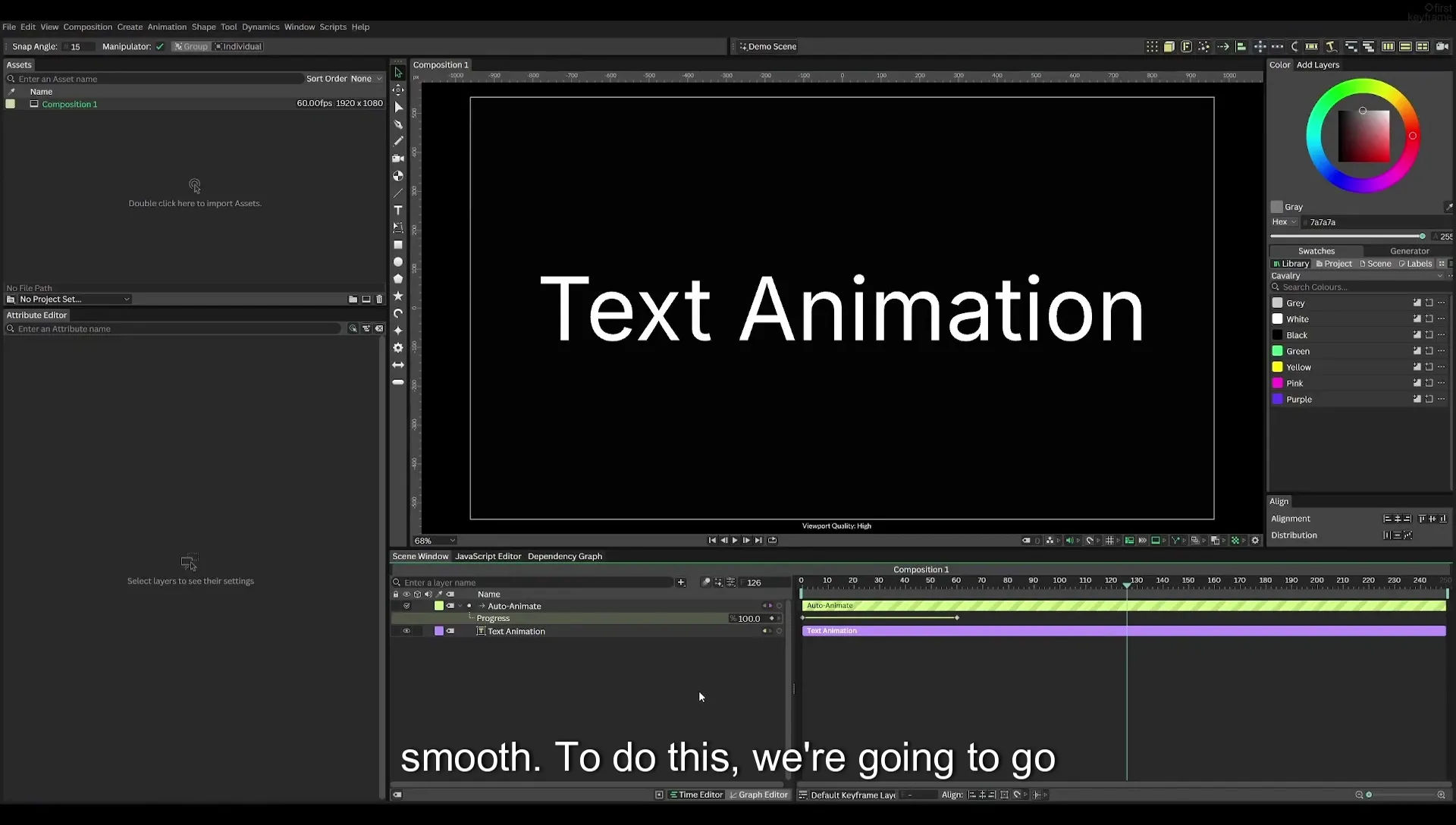Switch manipulator to Individual mode
Image resolution: width=1456 pixels, height=825 pixels.
[238, 47]
